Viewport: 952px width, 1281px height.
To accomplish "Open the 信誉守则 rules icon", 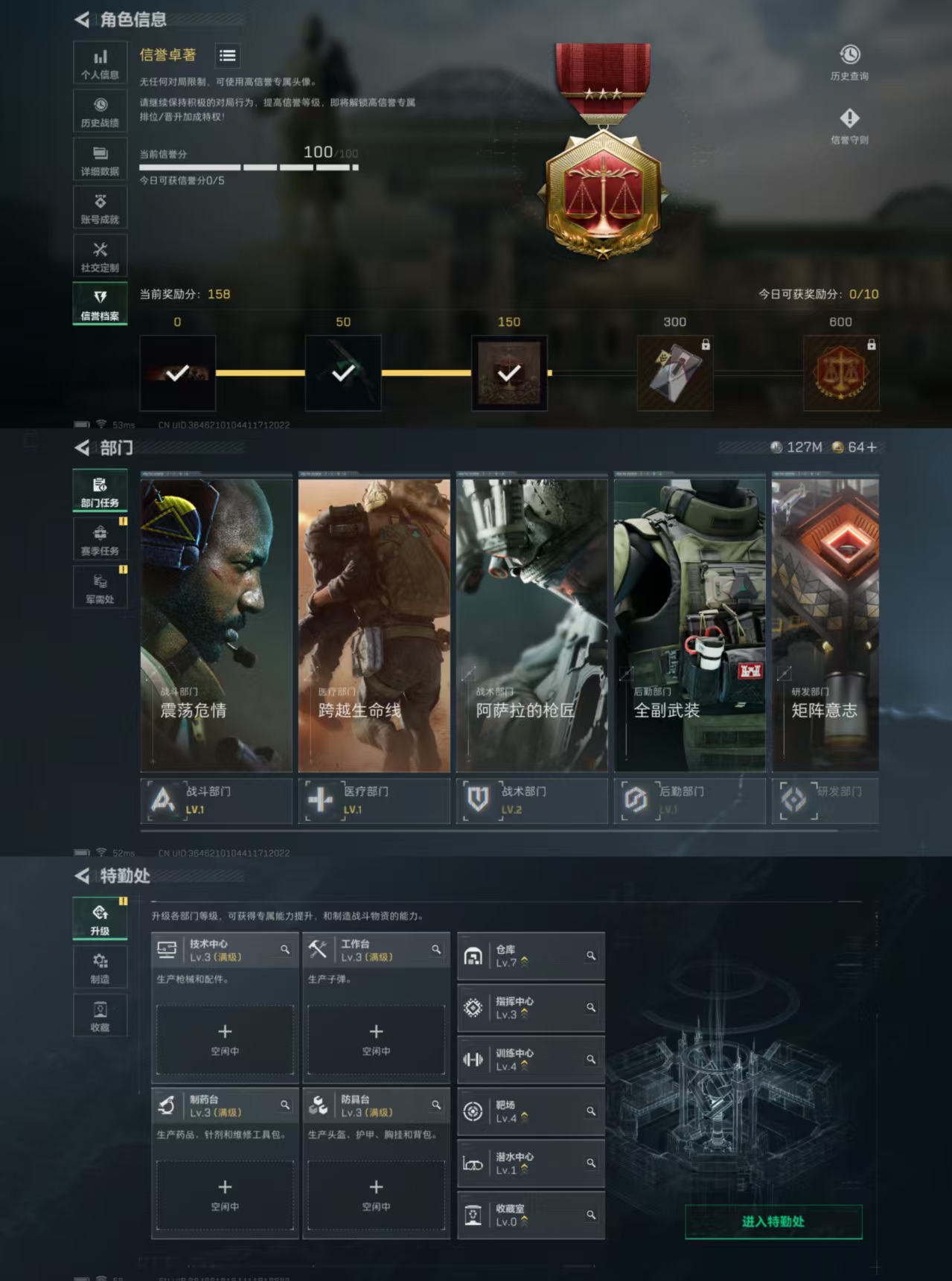I will point(849,119).
